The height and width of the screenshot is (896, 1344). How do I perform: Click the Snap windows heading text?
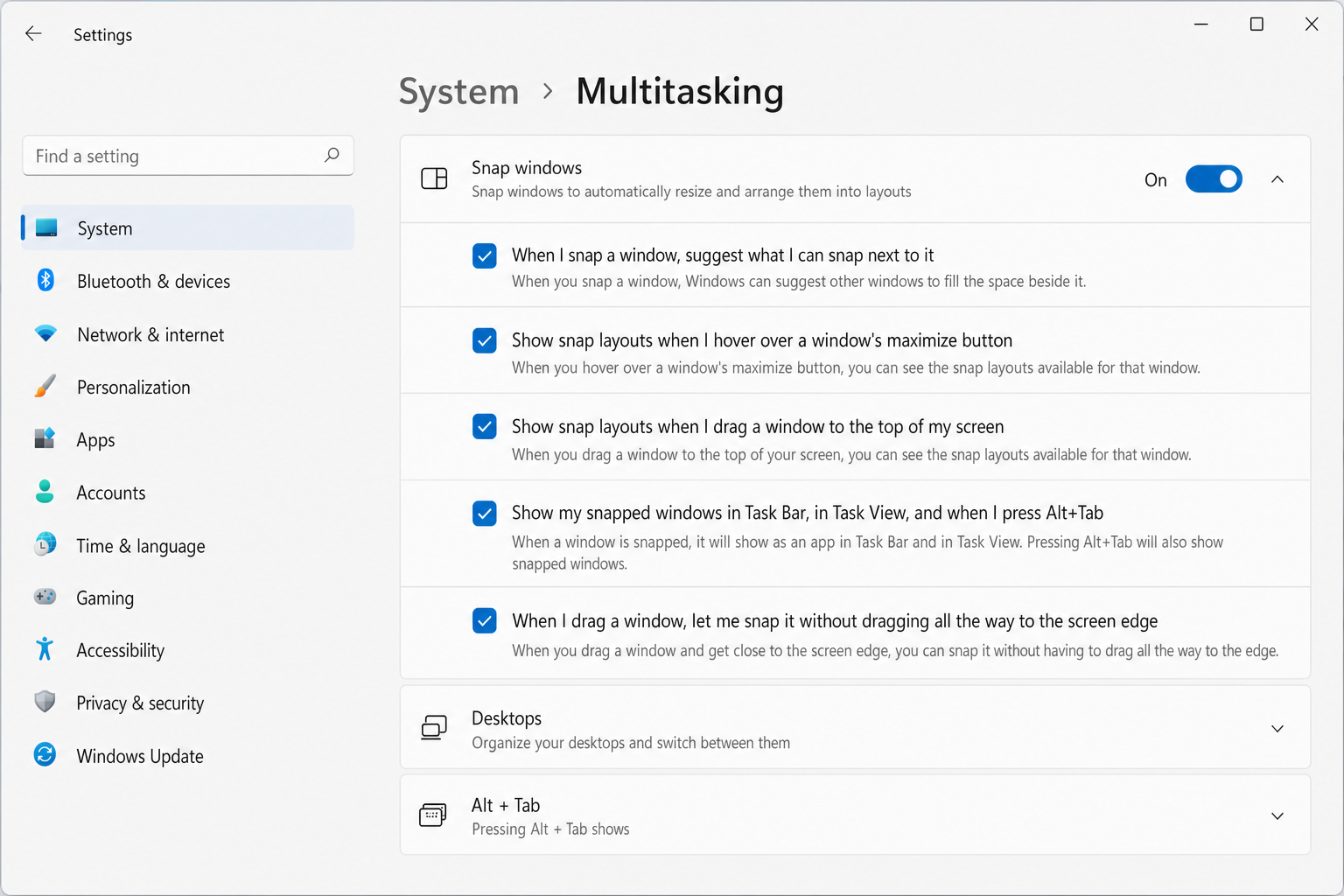point(527,167)
